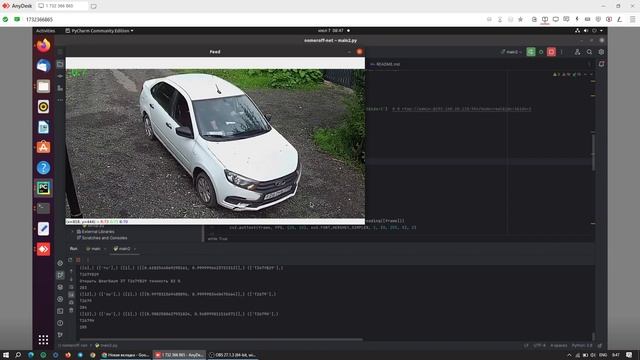The width and height of the screenshot is (640, 360).
Task: Expand External Libraries tree node
Action: click(73, 231)
